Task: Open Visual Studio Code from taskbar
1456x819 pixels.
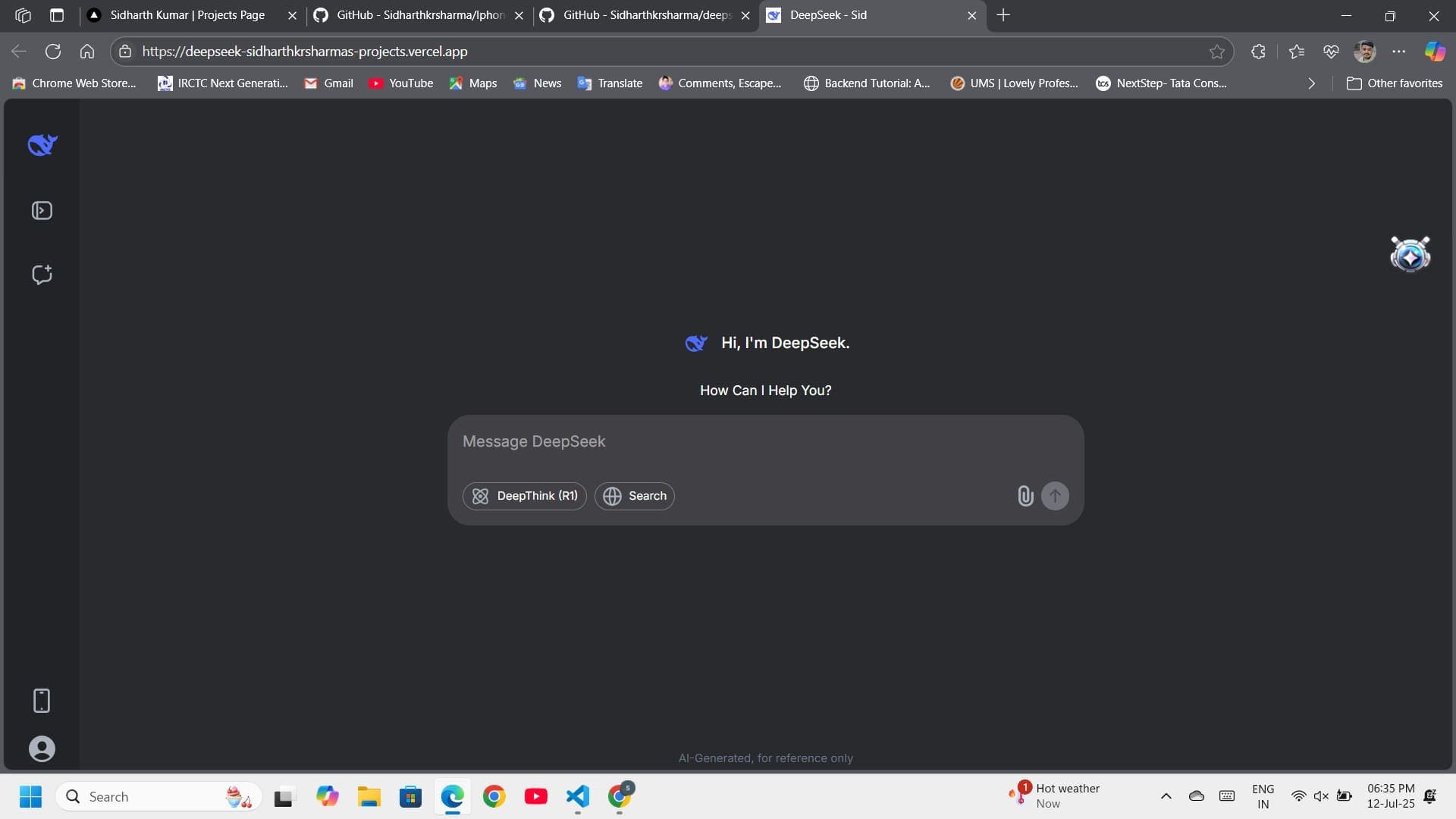Action: click(578, 796)
